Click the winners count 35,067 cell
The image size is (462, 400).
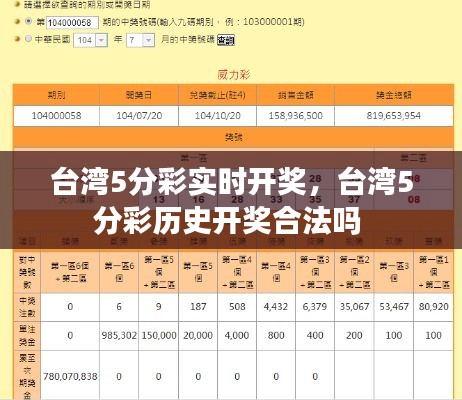[x=354, y=307]
